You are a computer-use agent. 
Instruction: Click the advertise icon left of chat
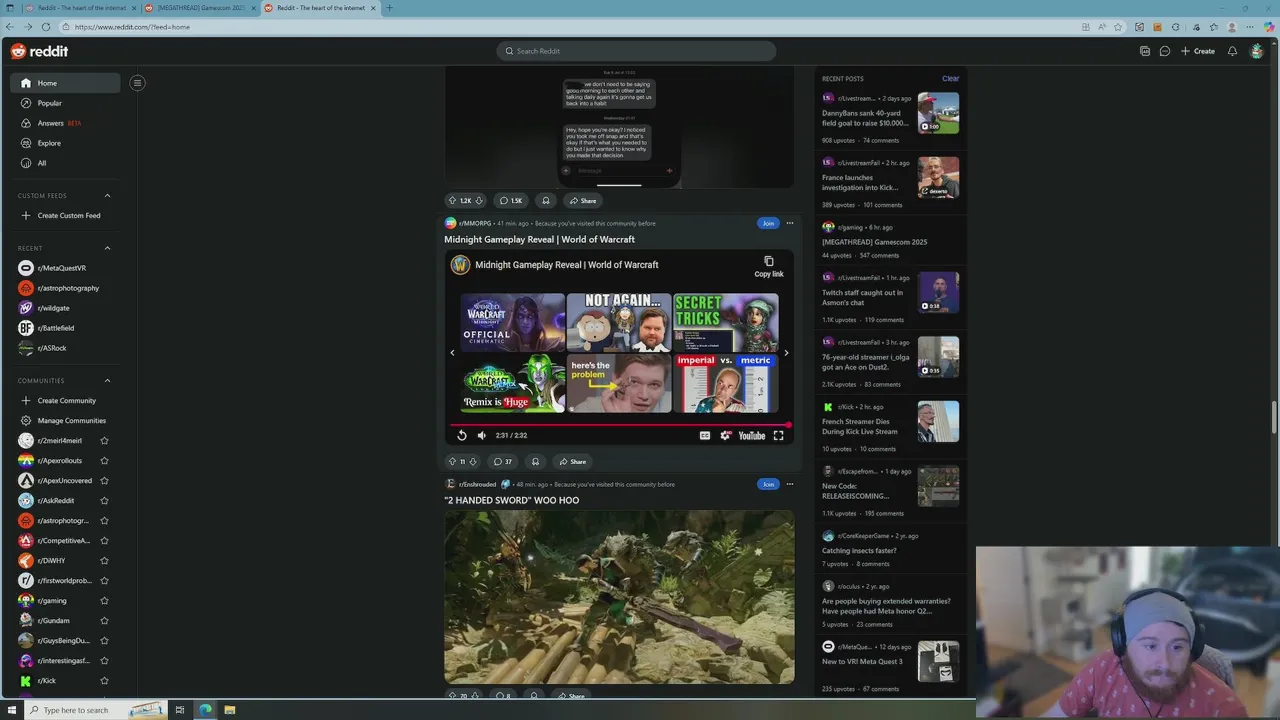pos(1145,51)
